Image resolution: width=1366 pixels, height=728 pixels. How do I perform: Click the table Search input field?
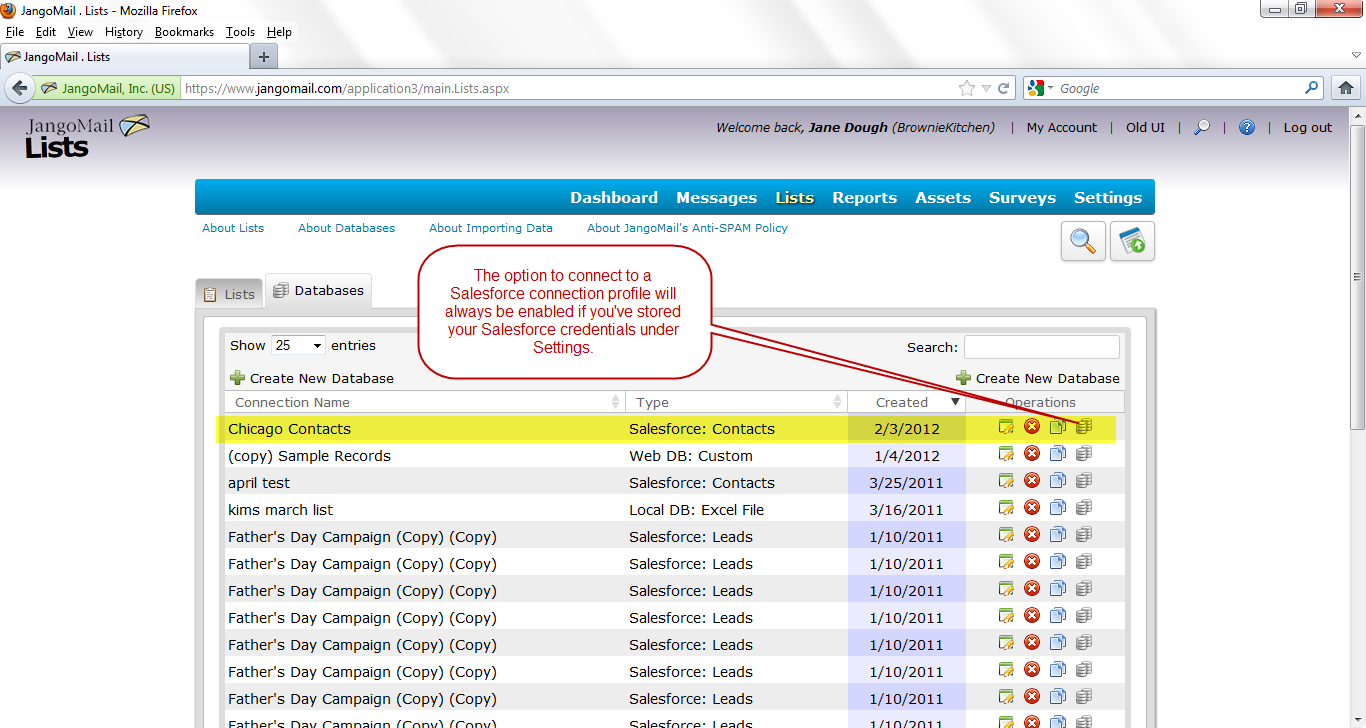coord(1042,347)
